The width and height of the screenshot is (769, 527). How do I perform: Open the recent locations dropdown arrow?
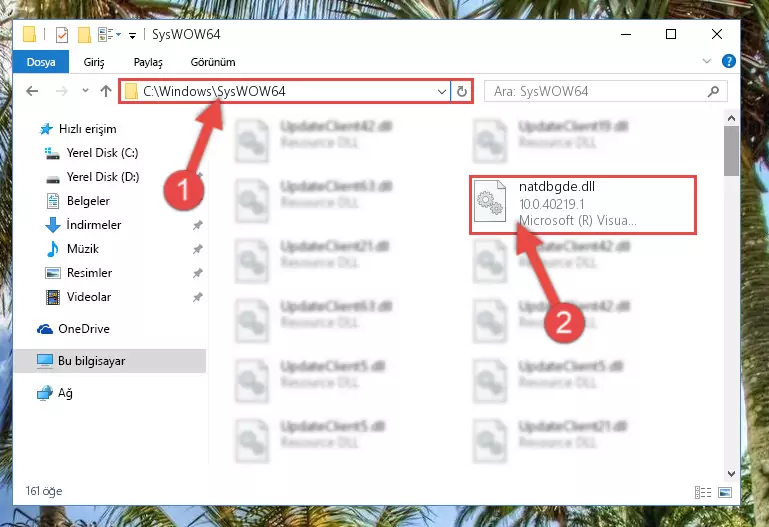[85, 91]
